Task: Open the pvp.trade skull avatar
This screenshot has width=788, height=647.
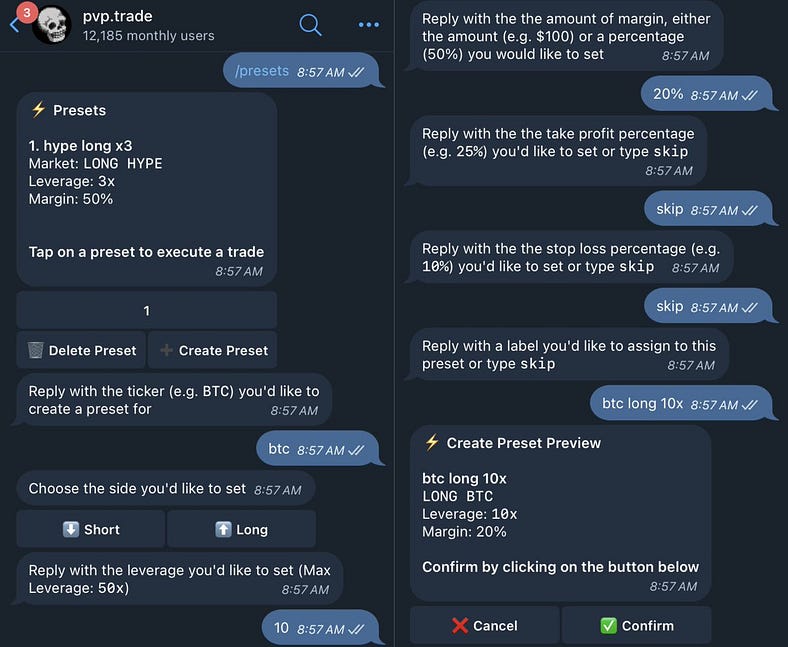Action: coord(52,25)
